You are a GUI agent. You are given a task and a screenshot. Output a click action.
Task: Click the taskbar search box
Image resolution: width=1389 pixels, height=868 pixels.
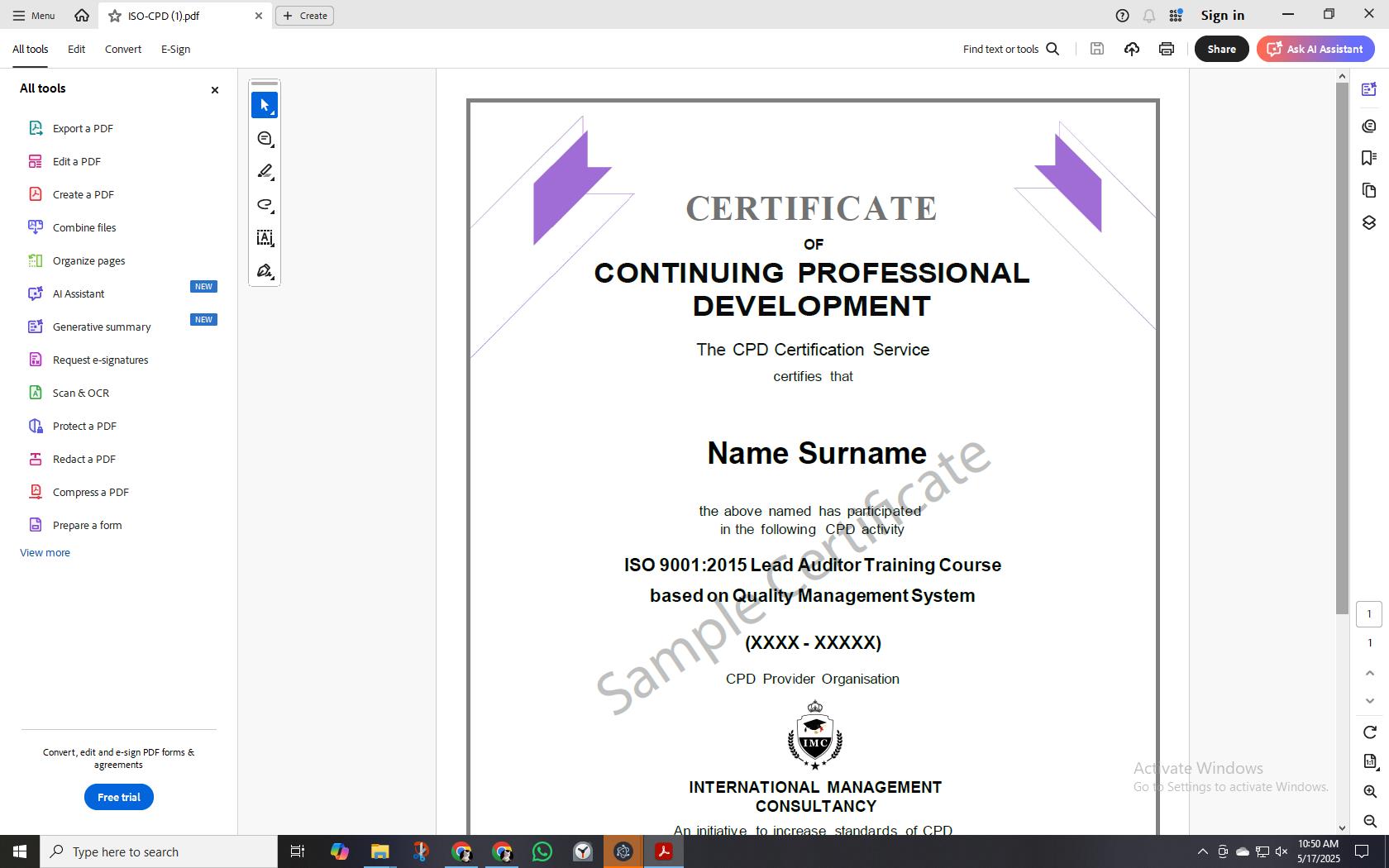pyautogui.click(x=159, y=851)
